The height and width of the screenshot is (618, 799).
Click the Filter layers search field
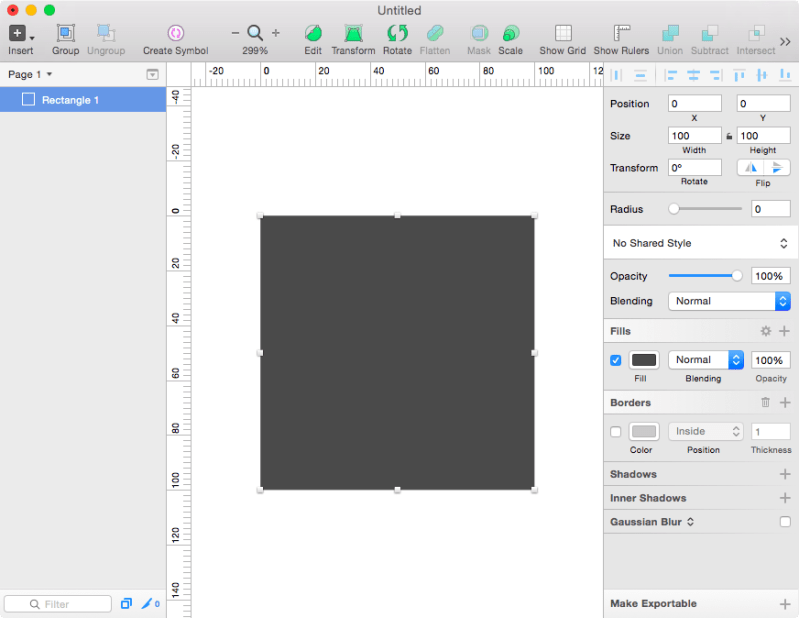point(58,604)
